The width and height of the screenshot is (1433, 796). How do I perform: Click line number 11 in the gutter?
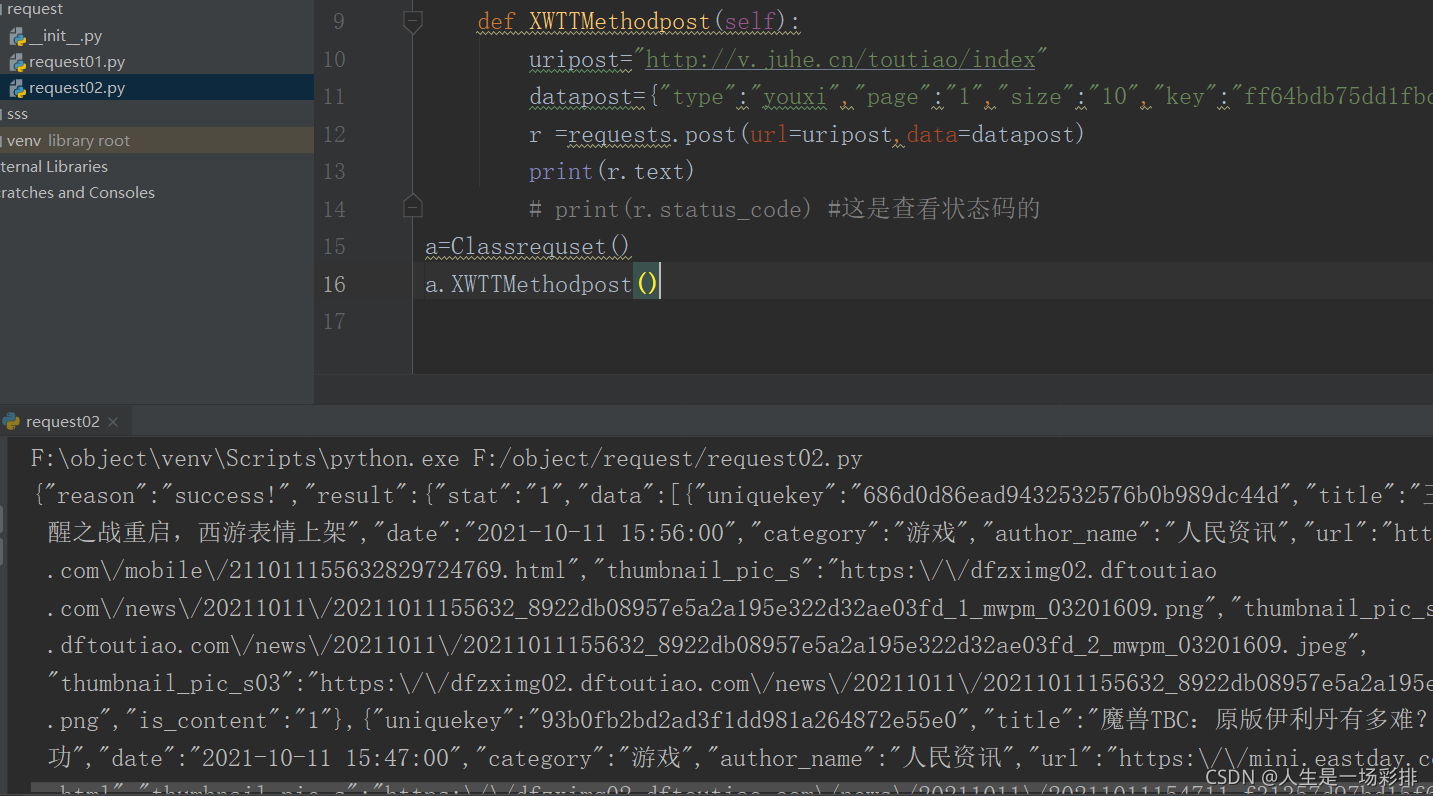pos(334,97)
